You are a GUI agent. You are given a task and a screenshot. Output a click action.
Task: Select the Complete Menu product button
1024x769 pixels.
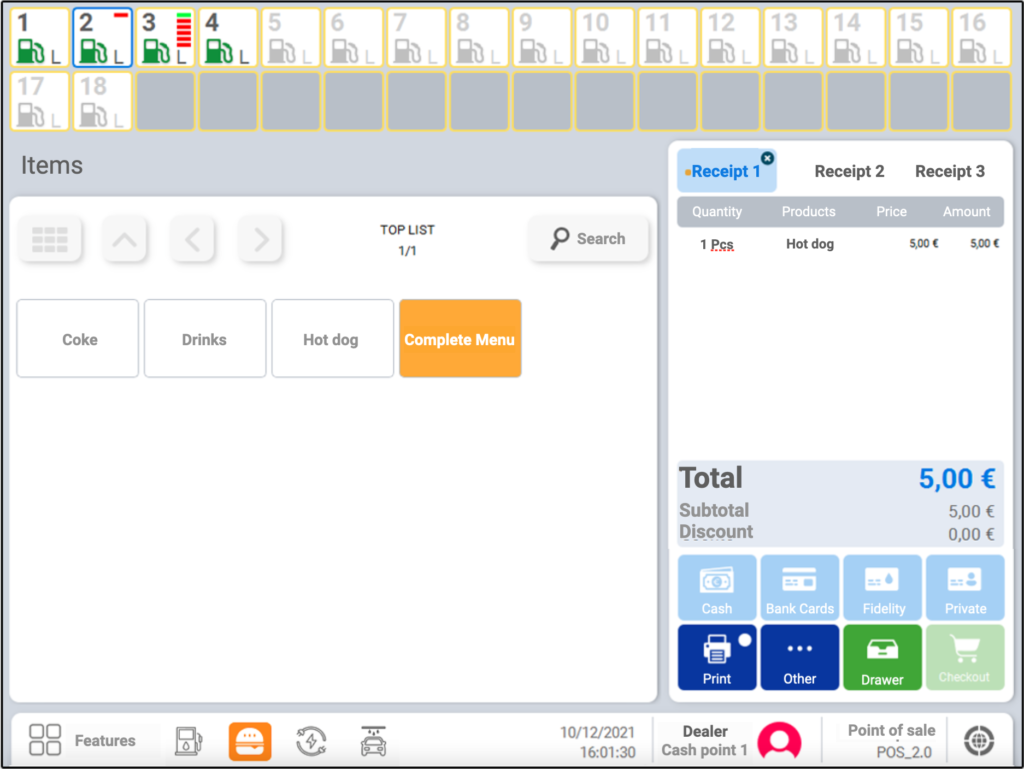click(460, 338)
